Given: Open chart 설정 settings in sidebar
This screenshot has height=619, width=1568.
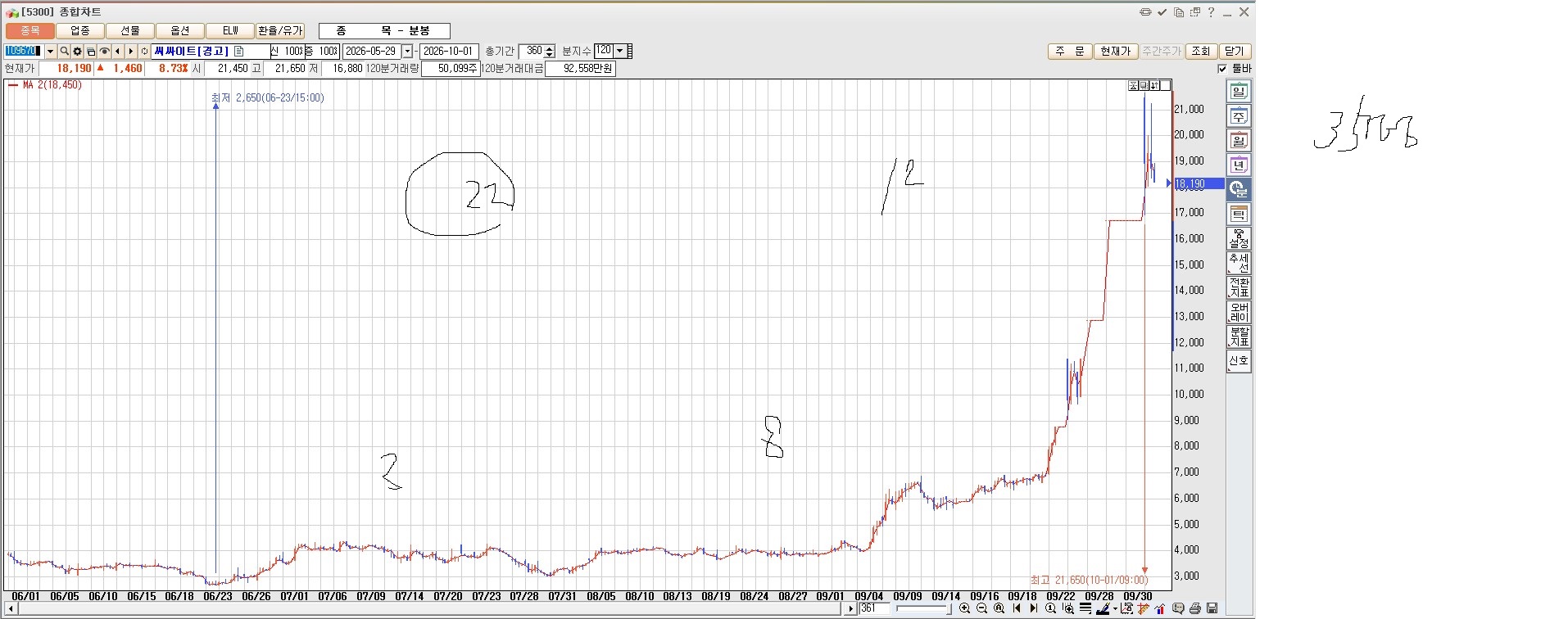Looking at the screenshot, I should click(x=1238, y=239).
